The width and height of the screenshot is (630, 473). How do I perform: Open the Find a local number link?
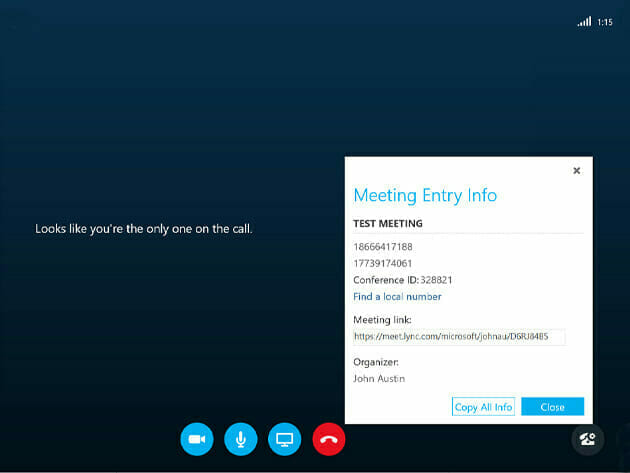[397, 297]
